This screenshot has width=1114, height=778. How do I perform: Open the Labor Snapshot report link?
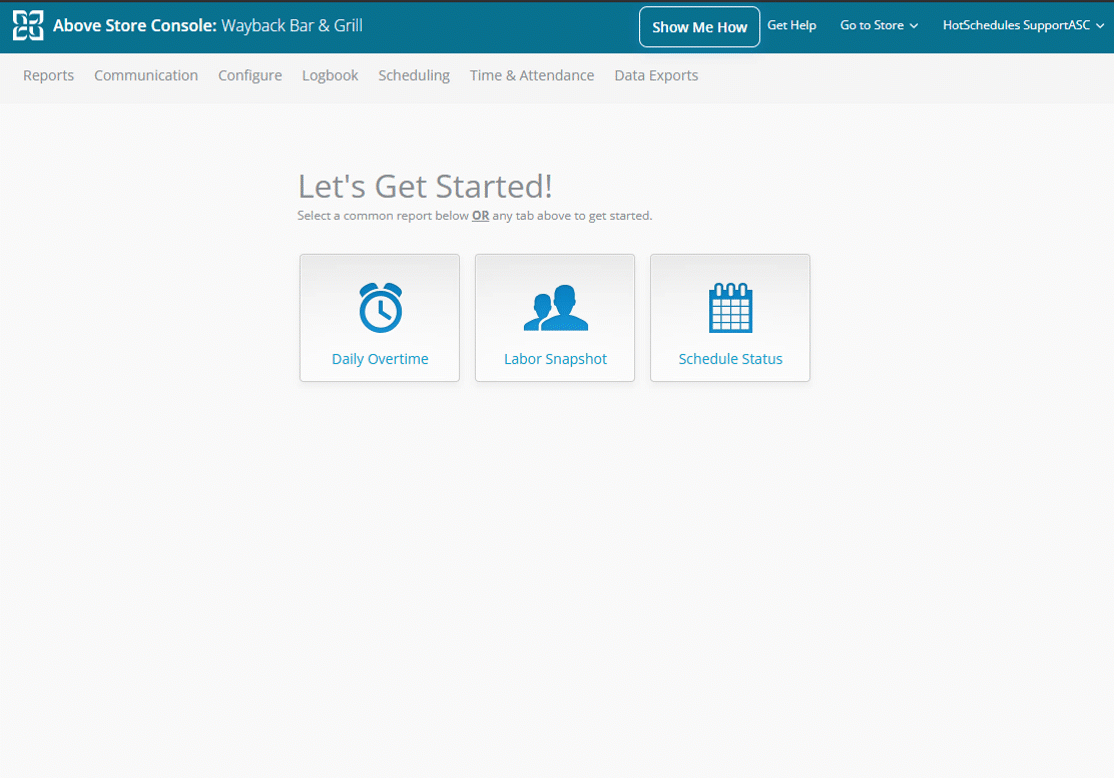click(555, 359)
